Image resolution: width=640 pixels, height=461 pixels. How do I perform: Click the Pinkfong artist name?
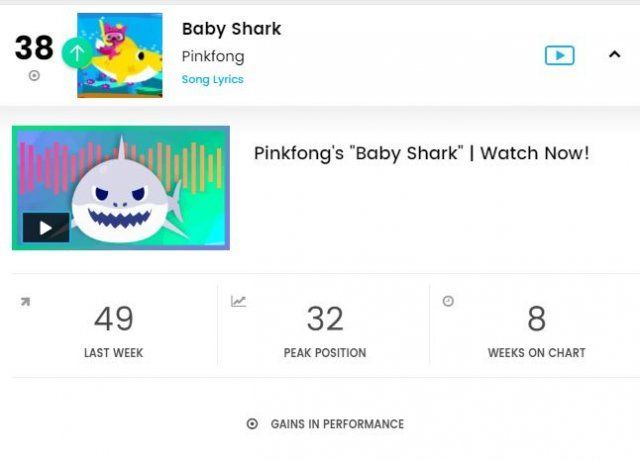coord(212,56)
